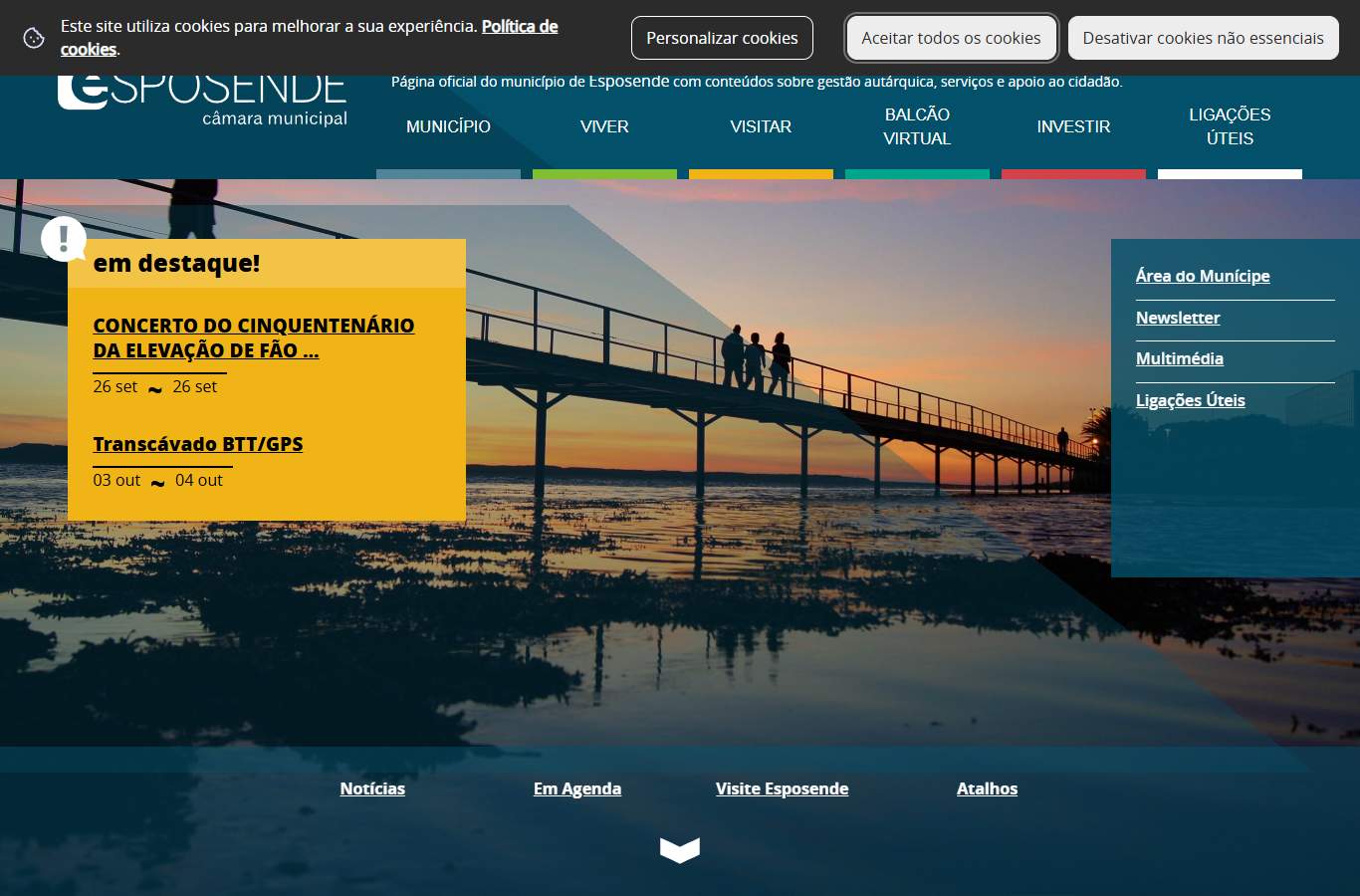This screenshot has width=1360, height=896.
Task: Open the Ligações Úteis top menu
Action: [1230, 126]
